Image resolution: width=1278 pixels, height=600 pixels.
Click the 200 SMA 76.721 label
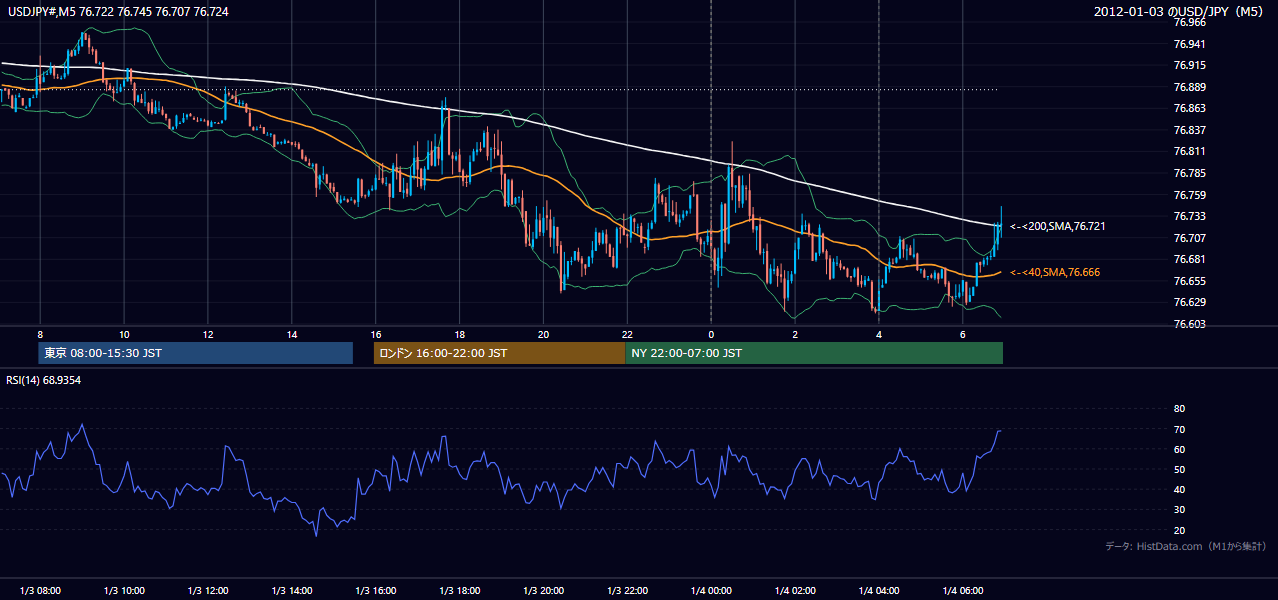tap(1057, 227)
